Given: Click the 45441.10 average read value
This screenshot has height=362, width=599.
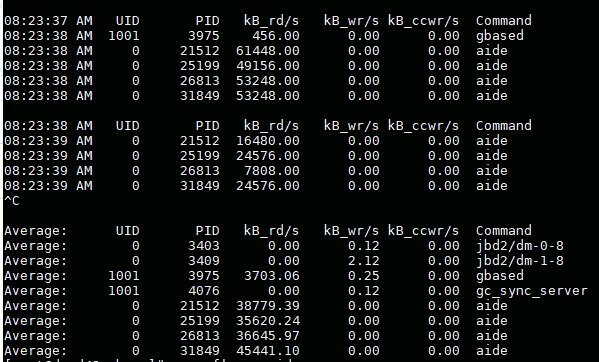Looking at the screenshot, I should 267,351.
